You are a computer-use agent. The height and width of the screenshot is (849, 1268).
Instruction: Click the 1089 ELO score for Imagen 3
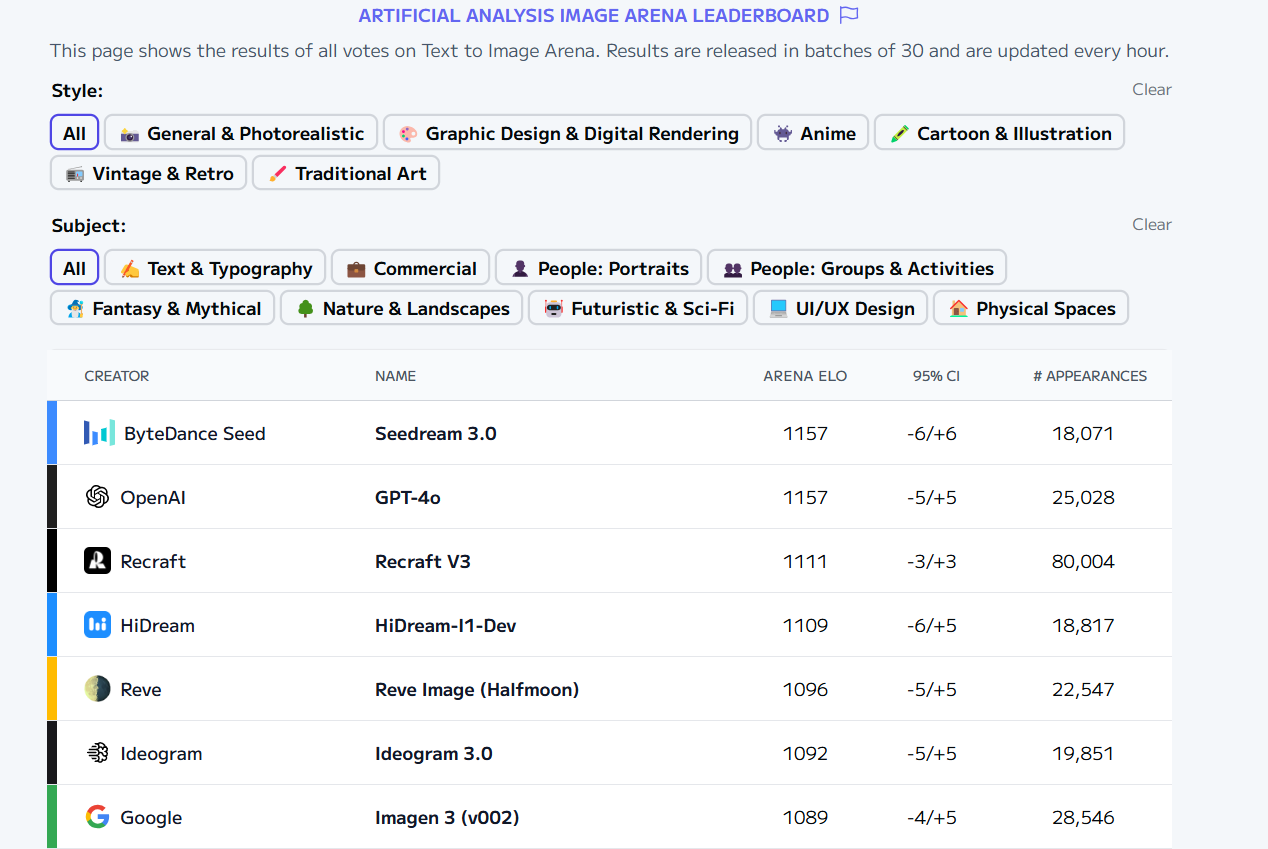click(805, 817)
